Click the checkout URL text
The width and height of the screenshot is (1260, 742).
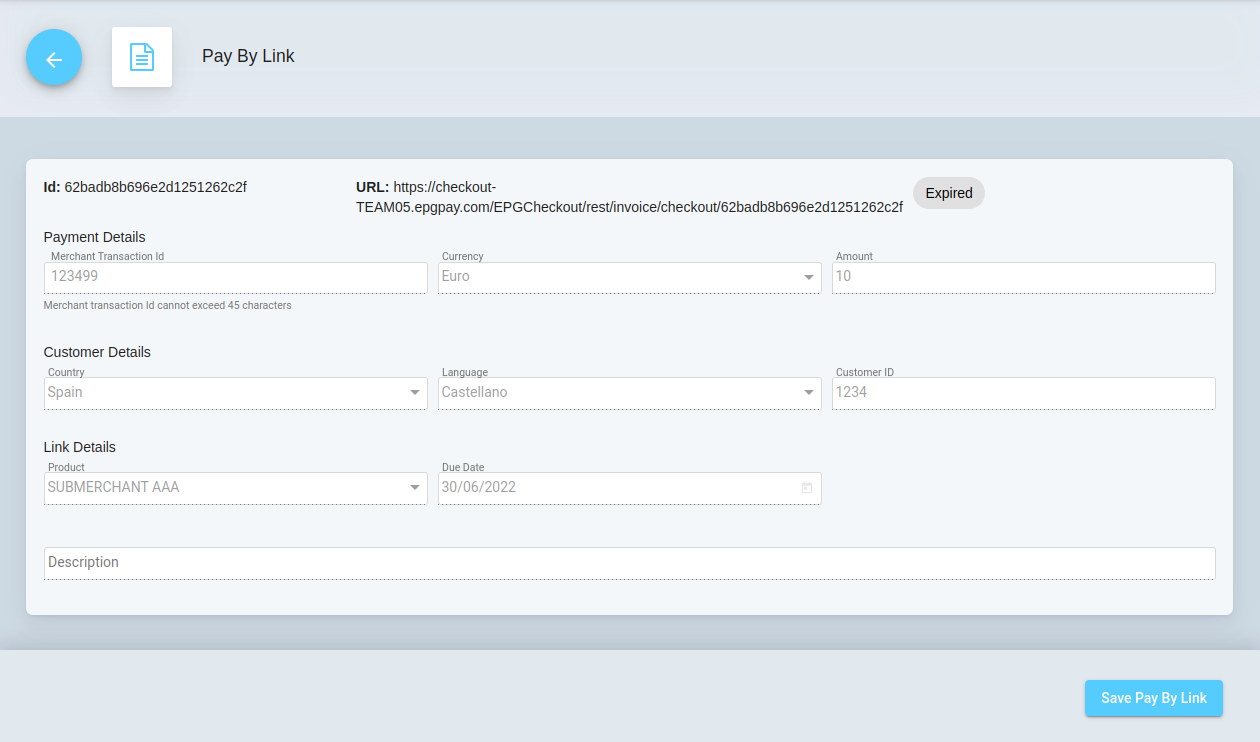click(x=628, y=207)
